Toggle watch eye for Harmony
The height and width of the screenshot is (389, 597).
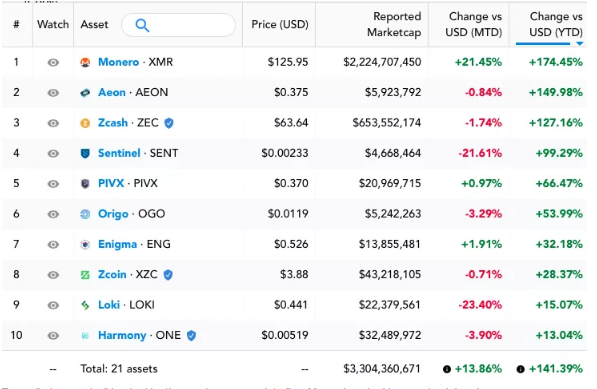point(53,336)
